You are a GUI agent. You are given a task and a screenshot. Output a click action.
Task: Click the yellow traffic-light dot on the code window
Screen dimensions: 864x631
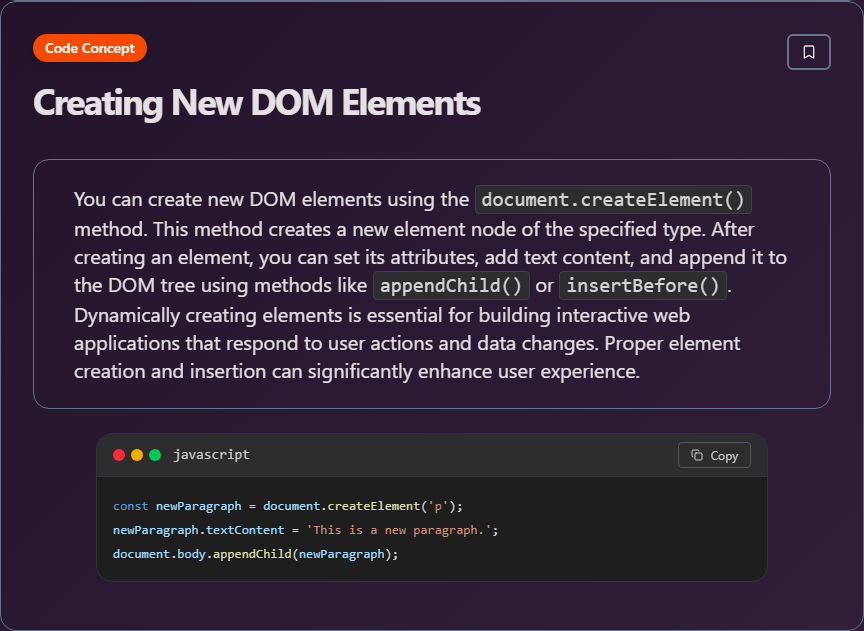pyautogui.click(x=137, y=454)
